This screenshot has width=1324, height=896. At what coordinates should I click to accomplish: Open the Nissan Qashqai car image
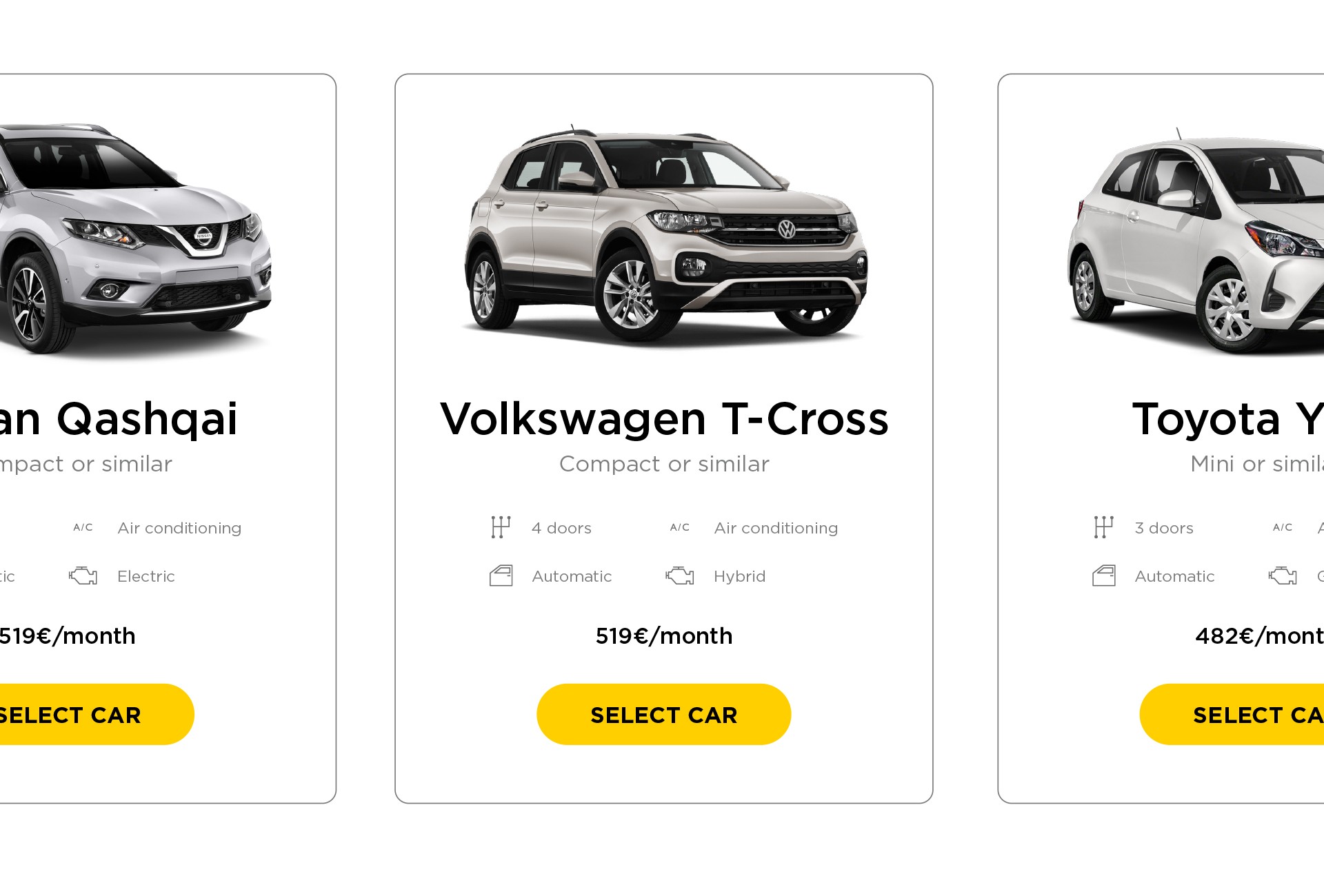[x=135, y=238]
